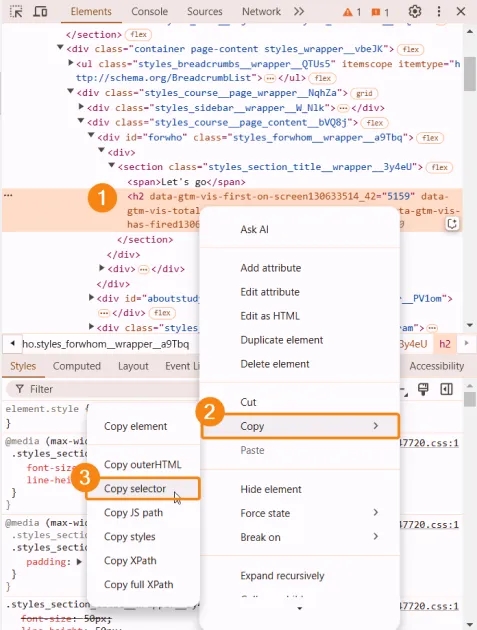This screenshot has width=477, height=630.
Task: Switch to the Console tab
Action: pyautogui.click(x=149, y=11)
